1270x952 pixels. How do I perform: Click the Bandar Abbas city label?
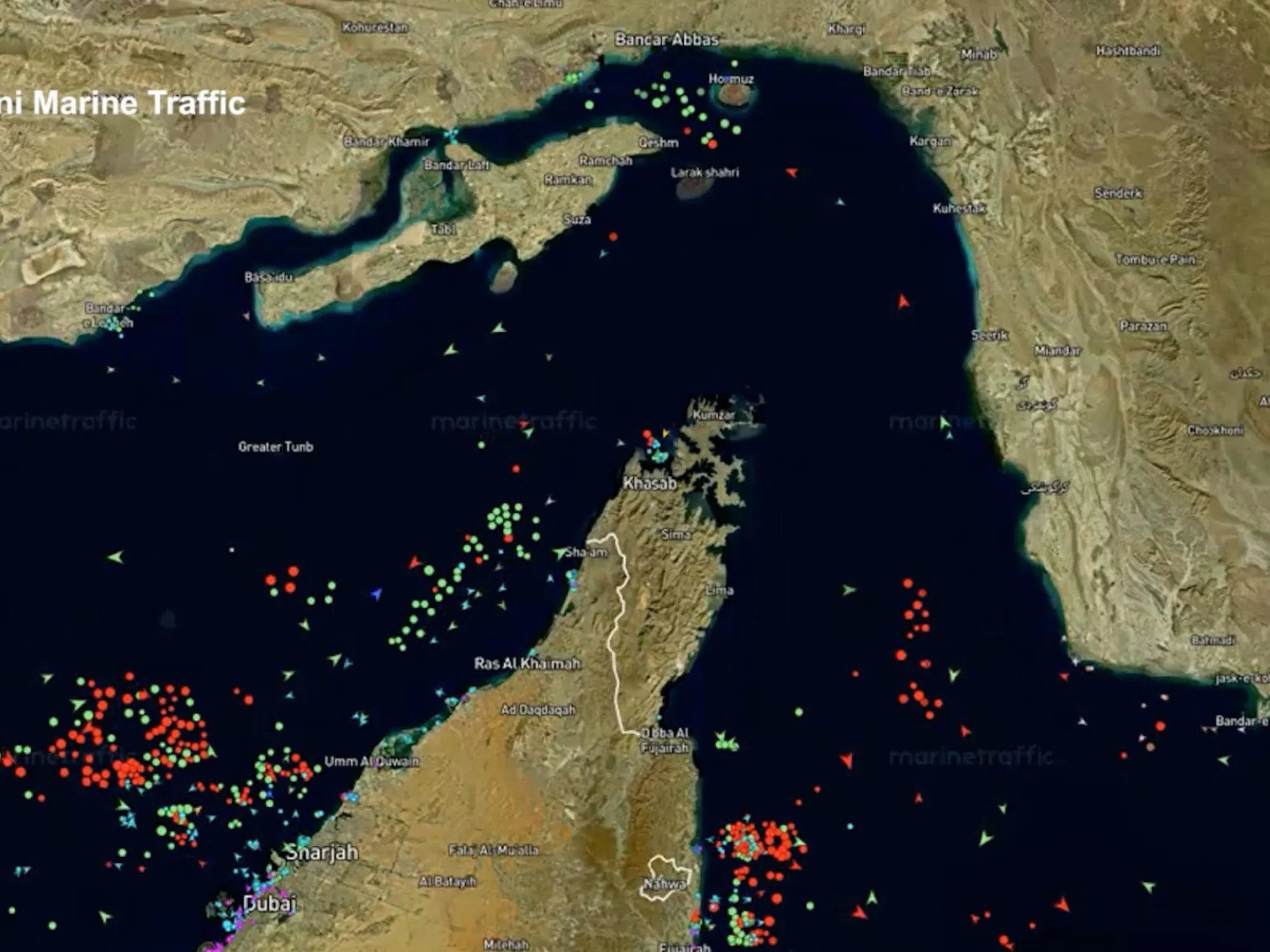click(666, 39)
